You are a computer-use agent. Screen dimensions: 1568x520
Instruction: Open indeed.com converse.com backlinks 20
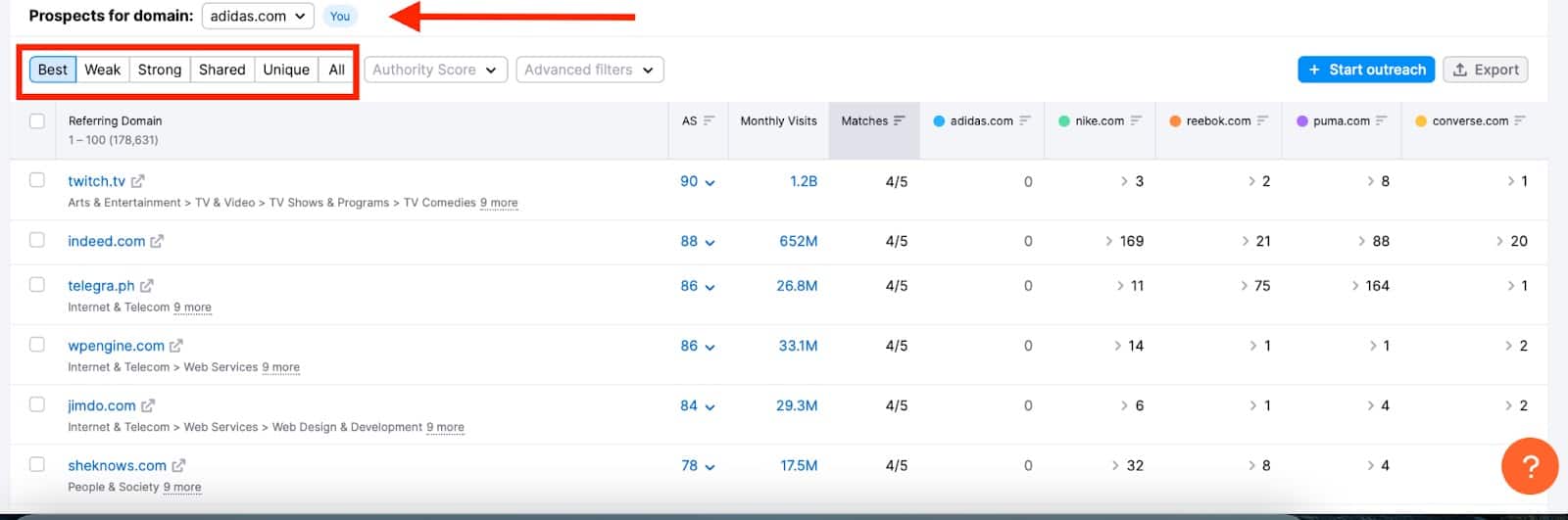1512,241
